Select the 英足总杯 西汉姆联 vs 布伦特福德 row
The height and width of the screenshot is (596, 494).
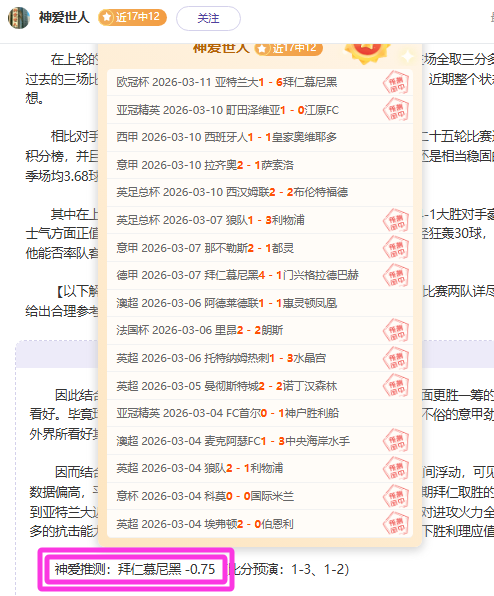click(x=260, y=192)
